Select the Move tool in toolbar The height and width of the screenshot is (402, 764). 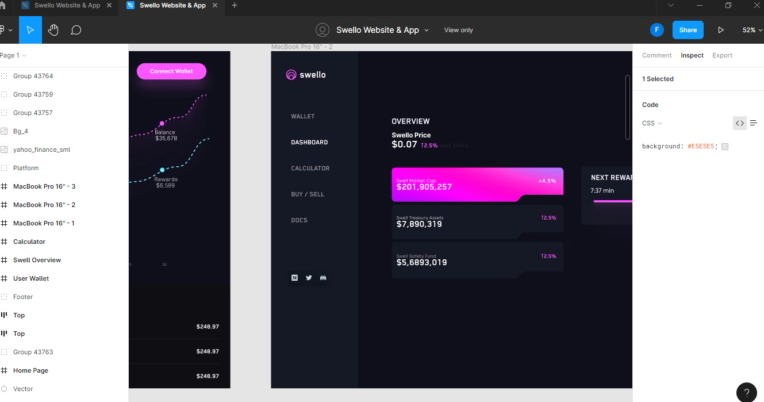[x=30, y=30]
